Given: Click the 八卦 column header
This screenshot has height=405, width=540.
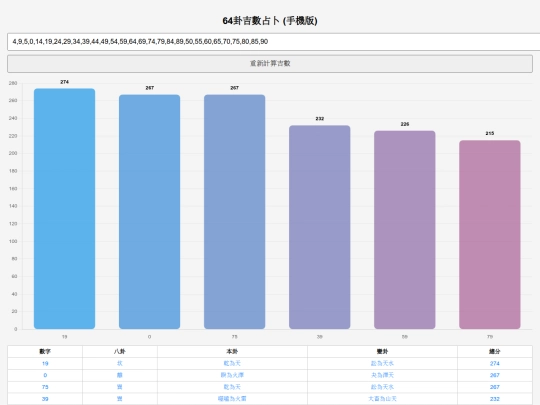Looking at the screenshot, I should pos(120,352).
